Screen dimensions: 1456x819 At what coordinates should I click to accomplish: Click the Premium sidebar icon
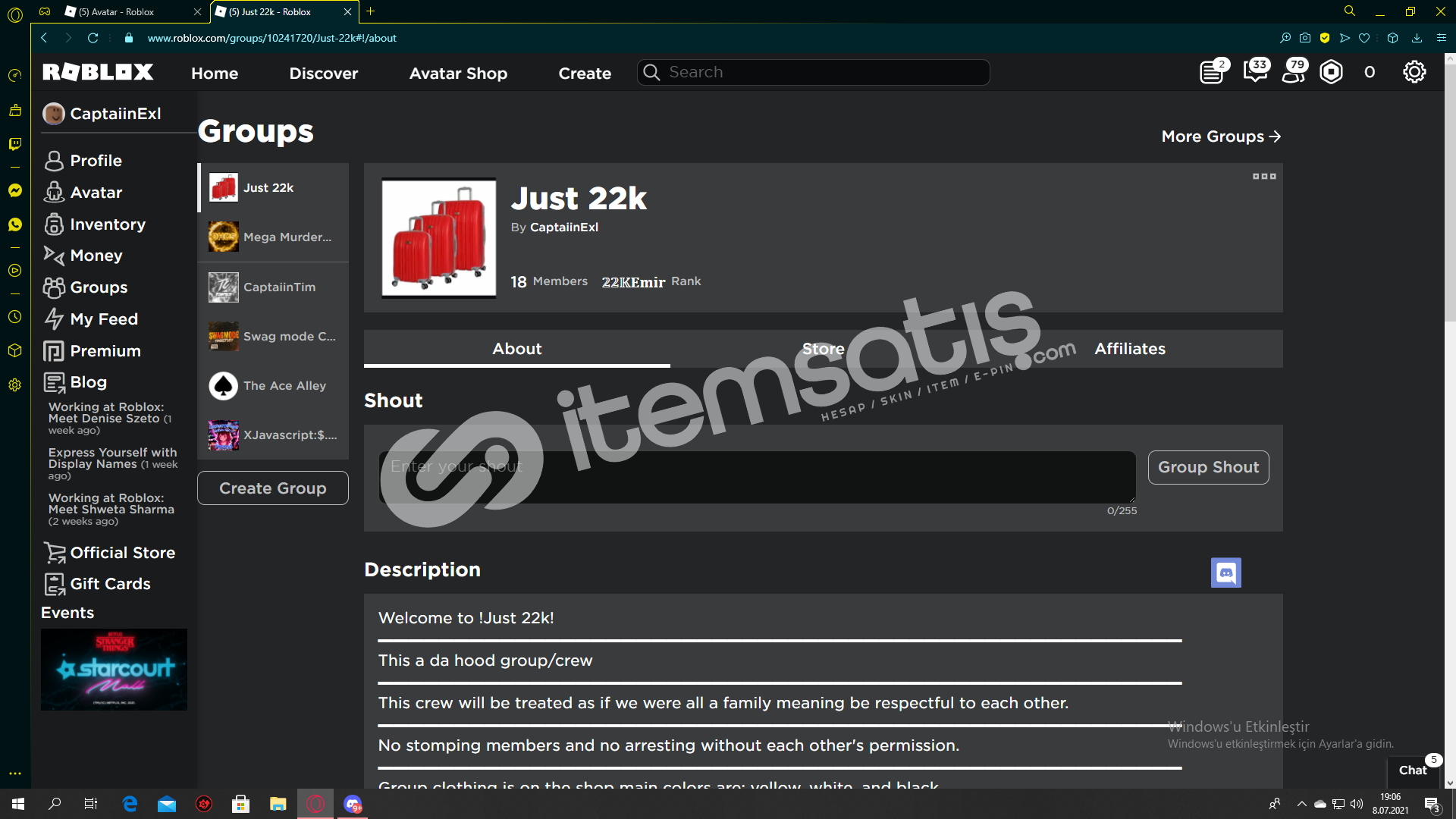(x=54, y=351)
